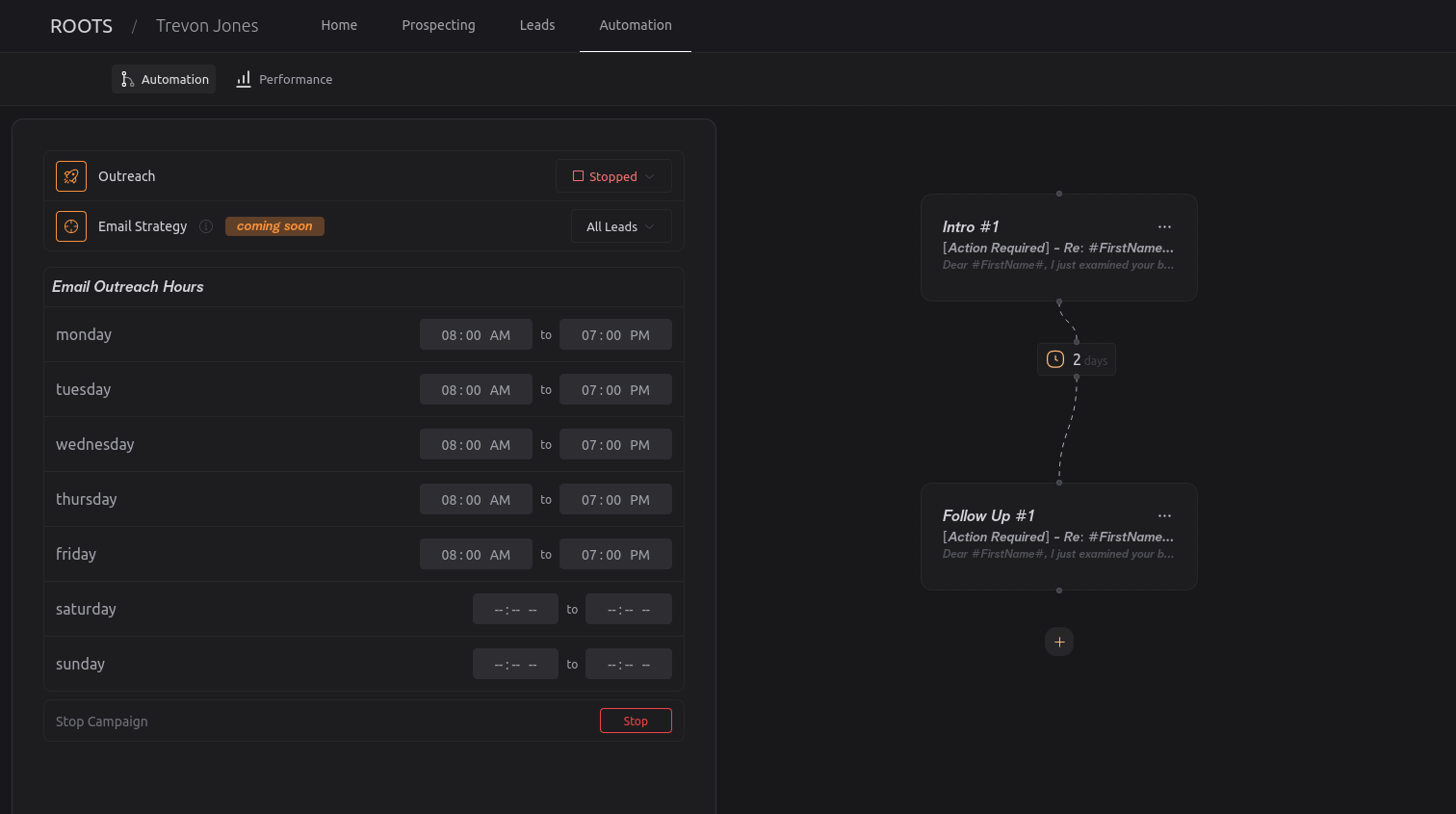This screenshot has width=1456, height=814.
Task: Add a new step with plus icon
Action: (1059, 642)
